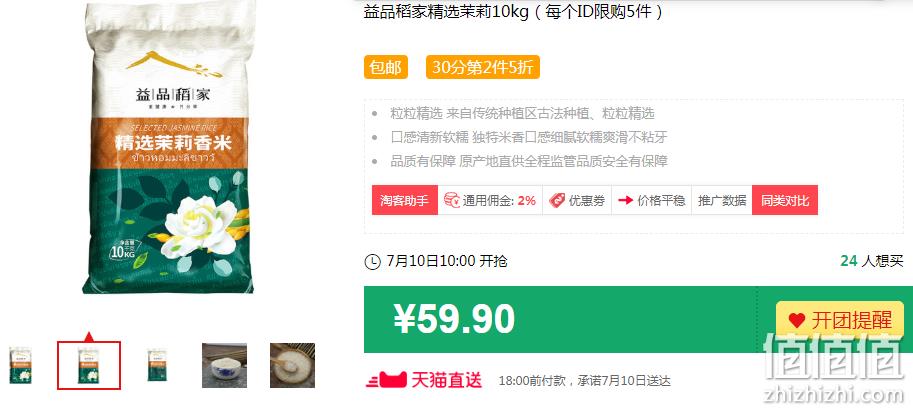Screen dimensions: 913x412
Task: Click the 包邮 orange tag
Action: tap(385, 68)
